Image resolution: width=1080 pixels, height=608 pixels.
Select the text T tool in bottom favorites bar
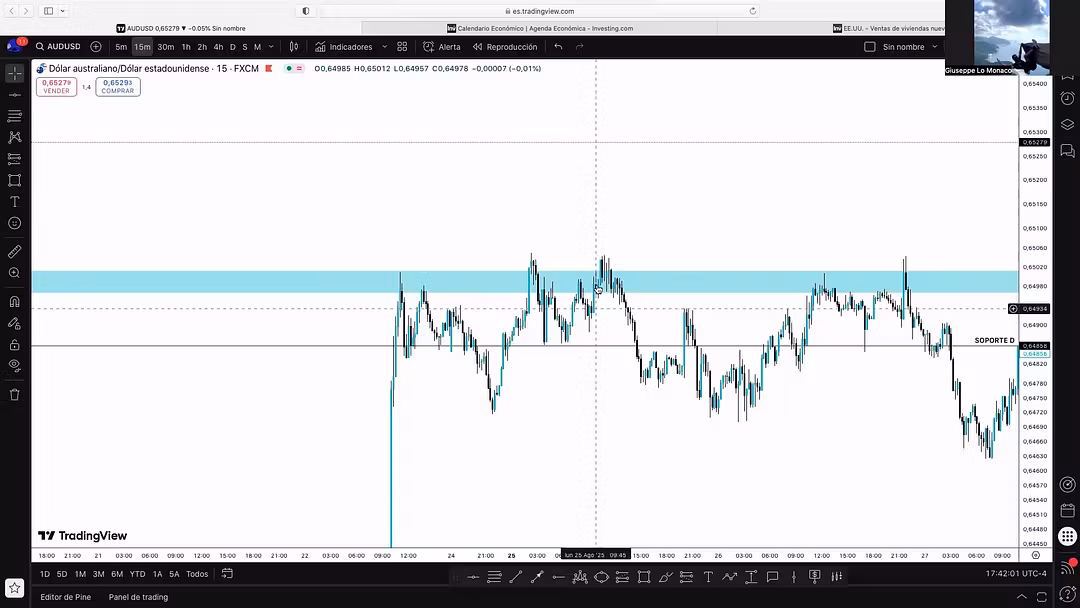[708, 577]
